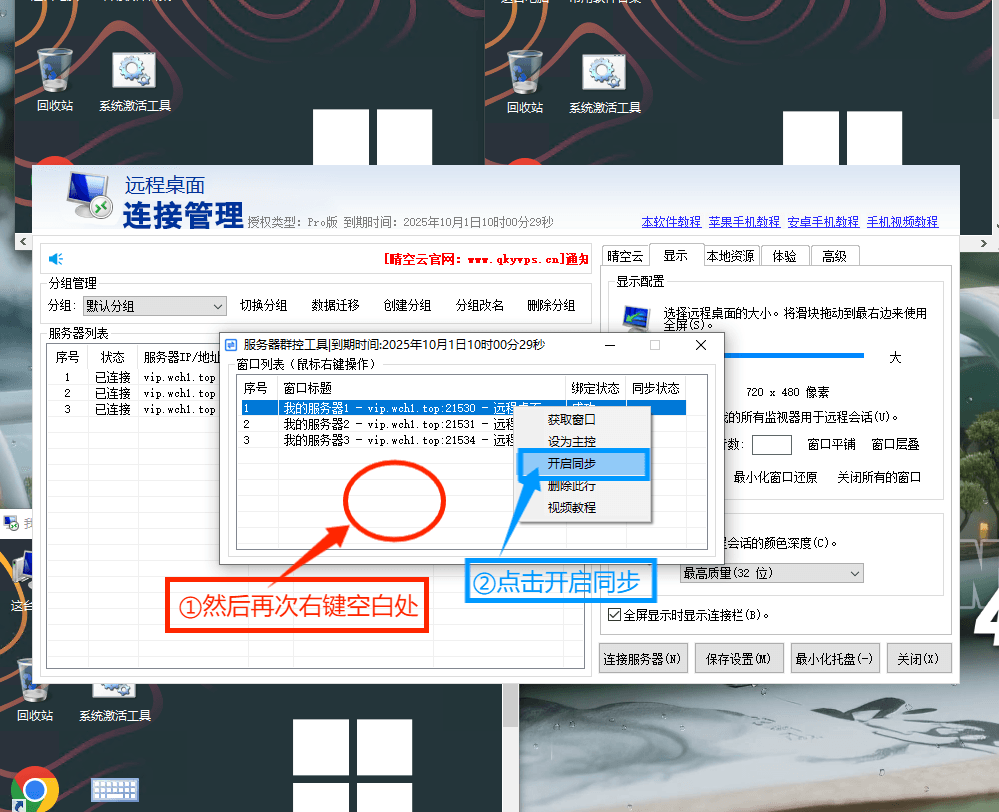Click the remote desktop monitor logo
999x812 pixels.
coord(89,196)
